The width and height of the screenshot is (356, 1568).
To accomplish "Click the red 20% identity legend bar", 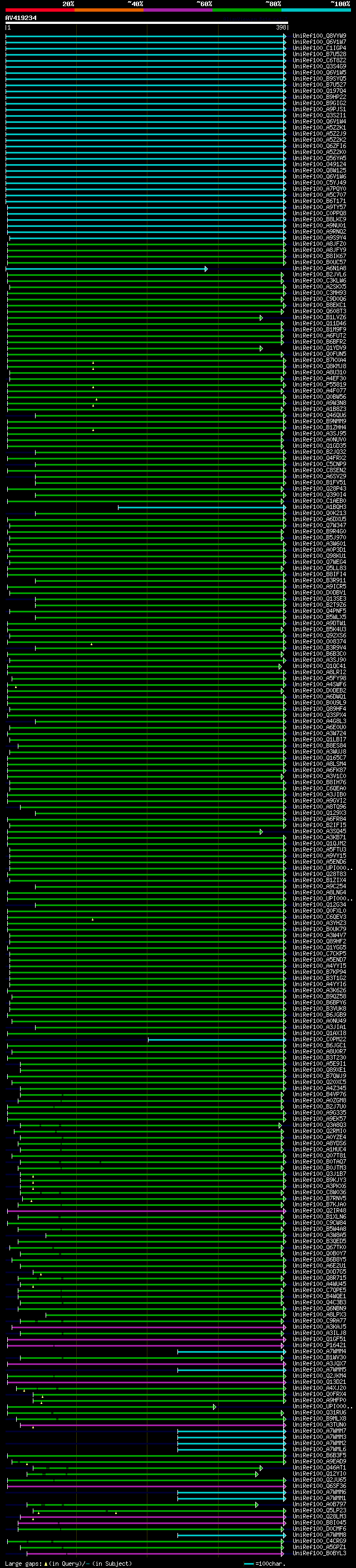I will 39,11.
